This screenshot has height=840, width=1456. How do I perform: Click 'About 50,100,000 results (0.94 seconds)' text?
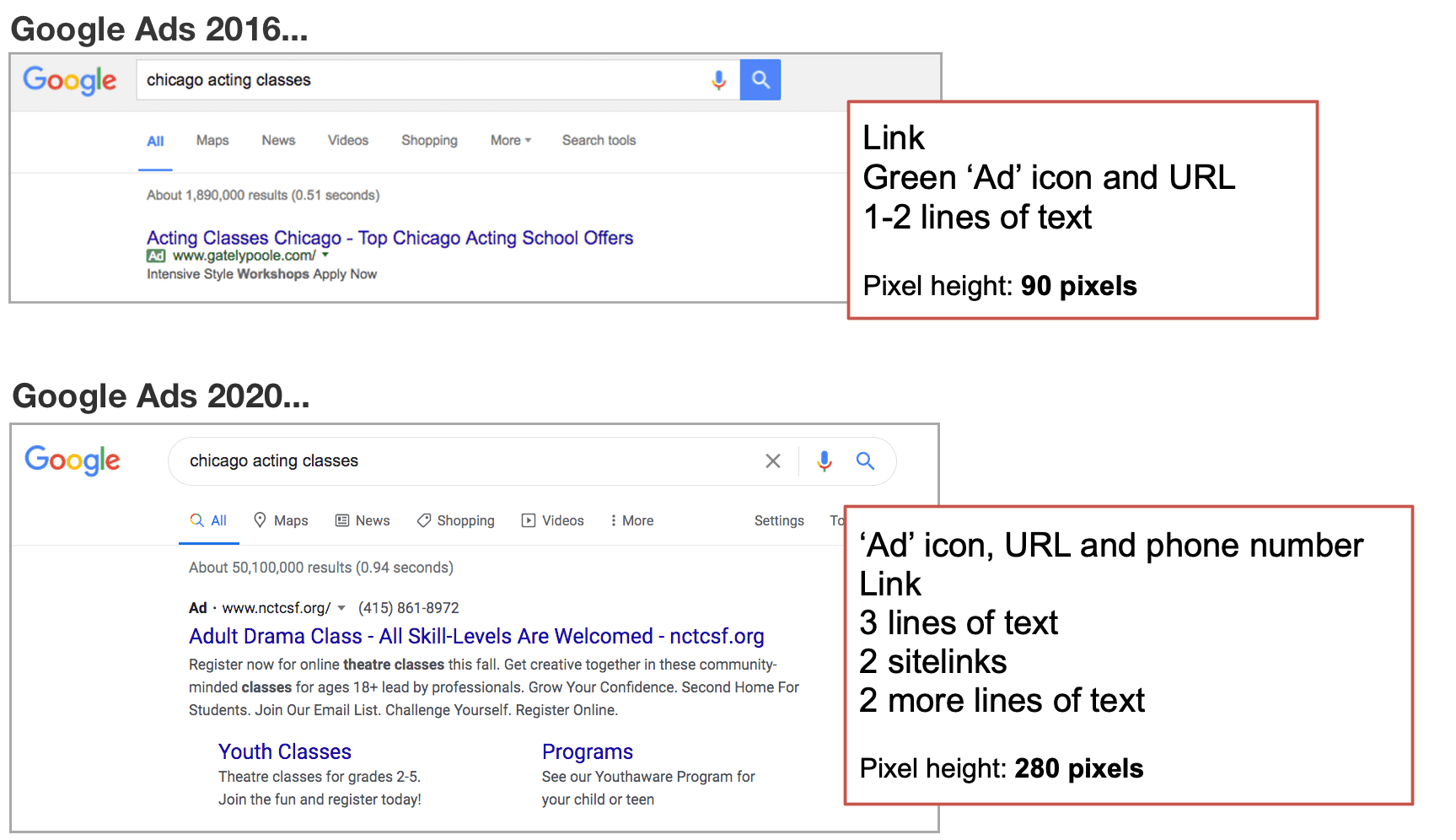321,568
